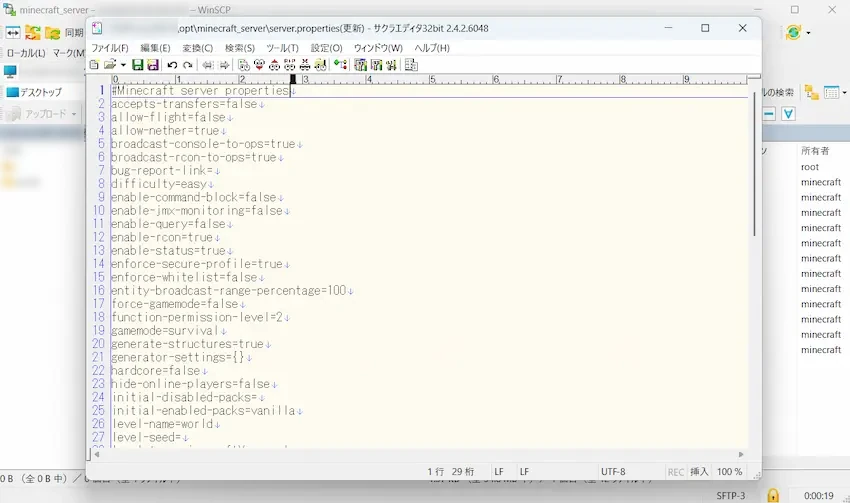Click WinSCP synchronize folders orange icon
Screen dimensions: 850x503
click(33, 33)
